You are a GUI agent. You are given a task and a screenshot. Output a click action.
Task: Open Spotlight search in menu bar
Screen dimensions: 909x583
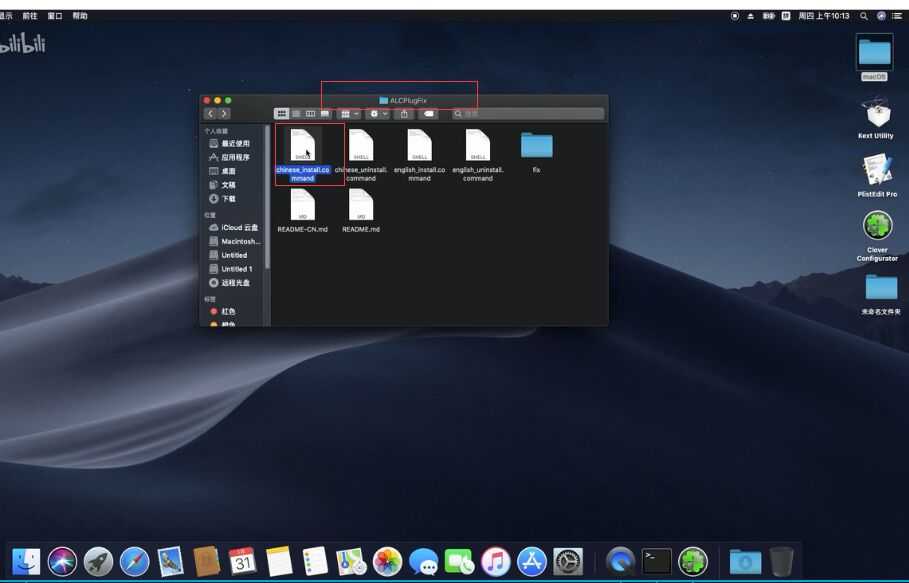[864, 16]
